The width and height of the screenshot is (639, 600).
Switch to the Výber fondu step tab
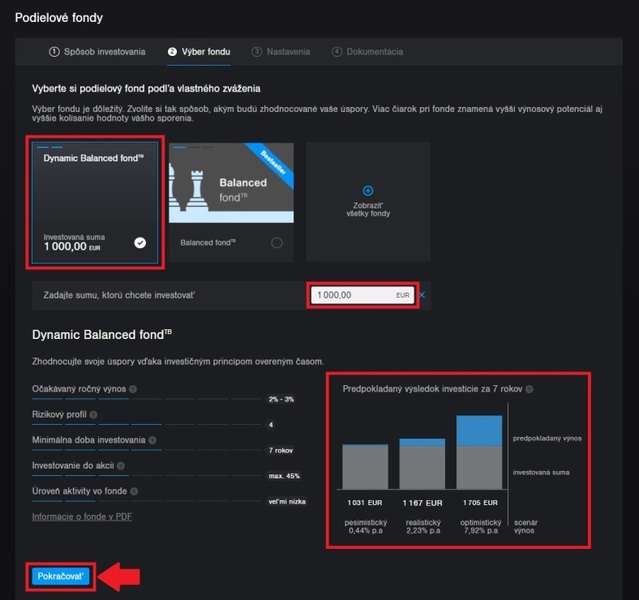pos(201,51)
